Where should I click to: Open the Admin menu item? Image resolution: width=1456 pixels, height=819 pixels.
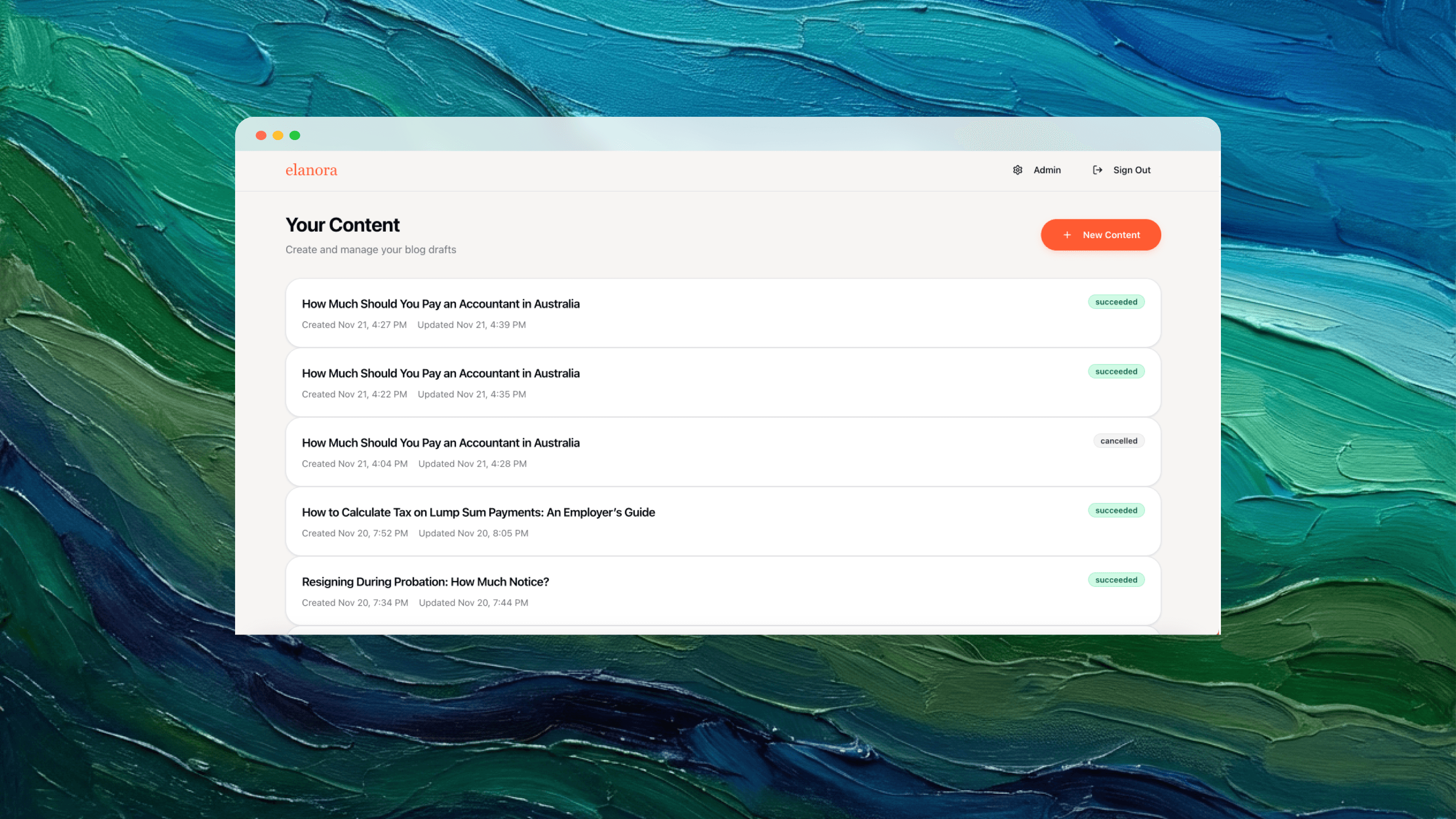coord(1047,170)
